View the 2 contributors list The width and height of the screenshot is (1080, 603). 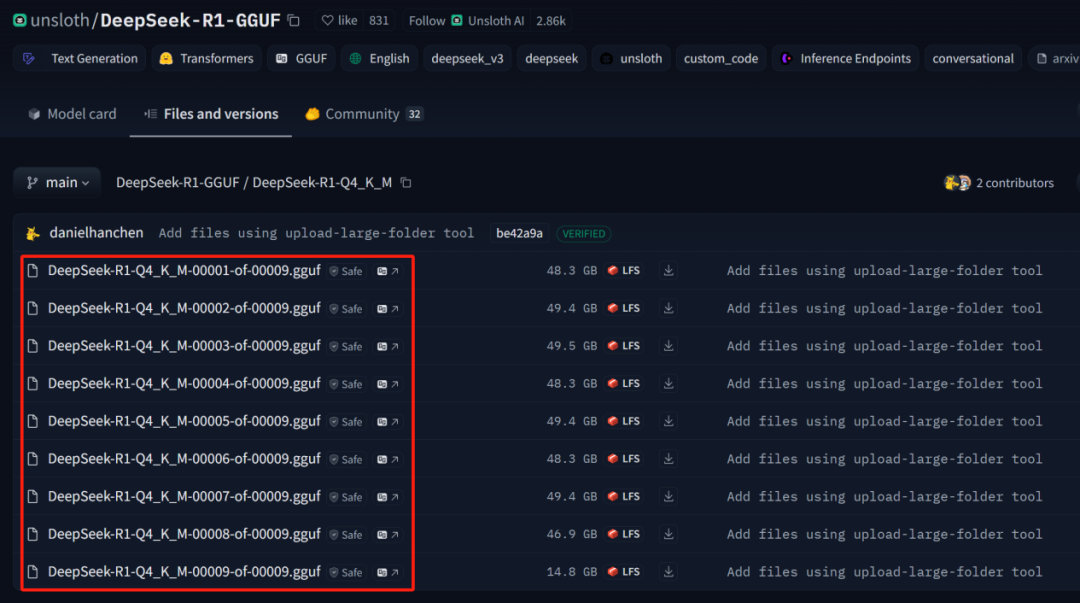(x=999, y=183)
